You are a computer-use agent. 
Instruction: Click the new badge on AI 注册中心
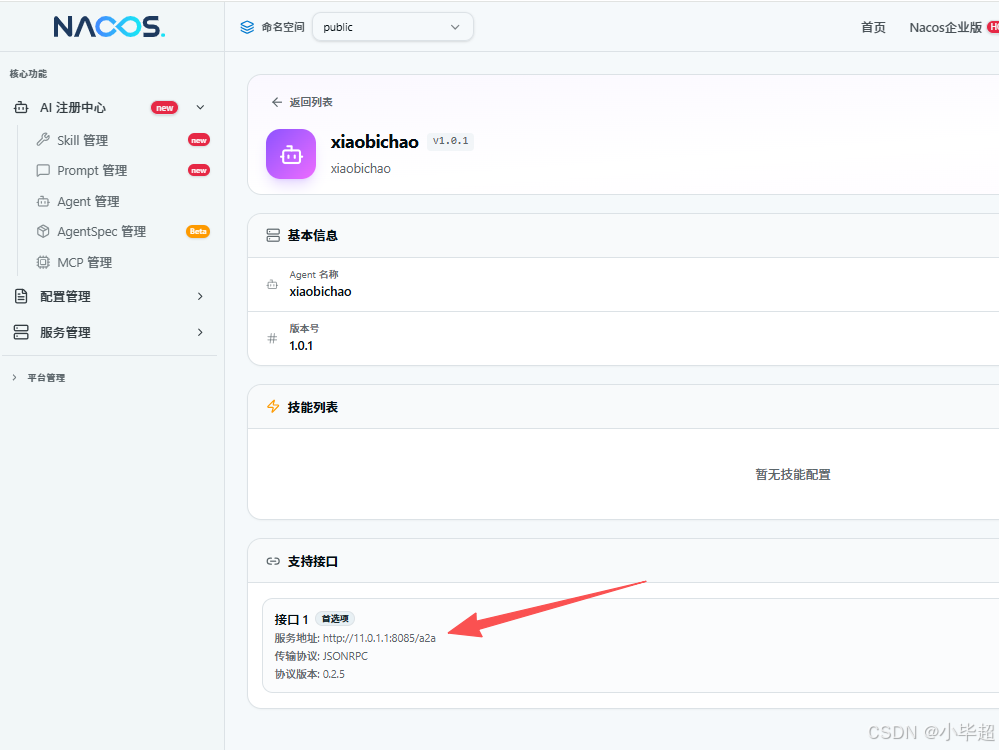coord(164,108)
